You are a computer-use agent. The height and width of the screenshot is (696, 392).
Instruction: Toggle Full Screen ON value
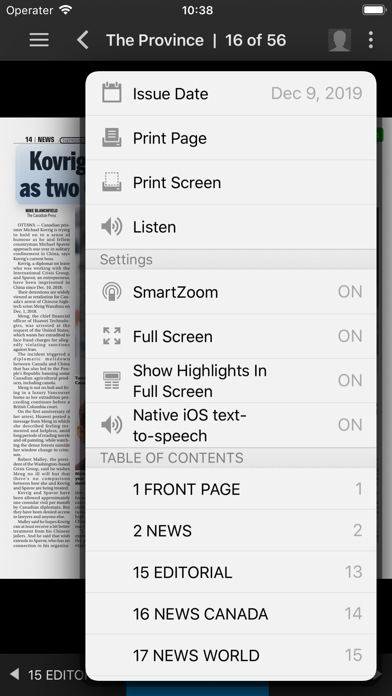[x=350, y=336]
